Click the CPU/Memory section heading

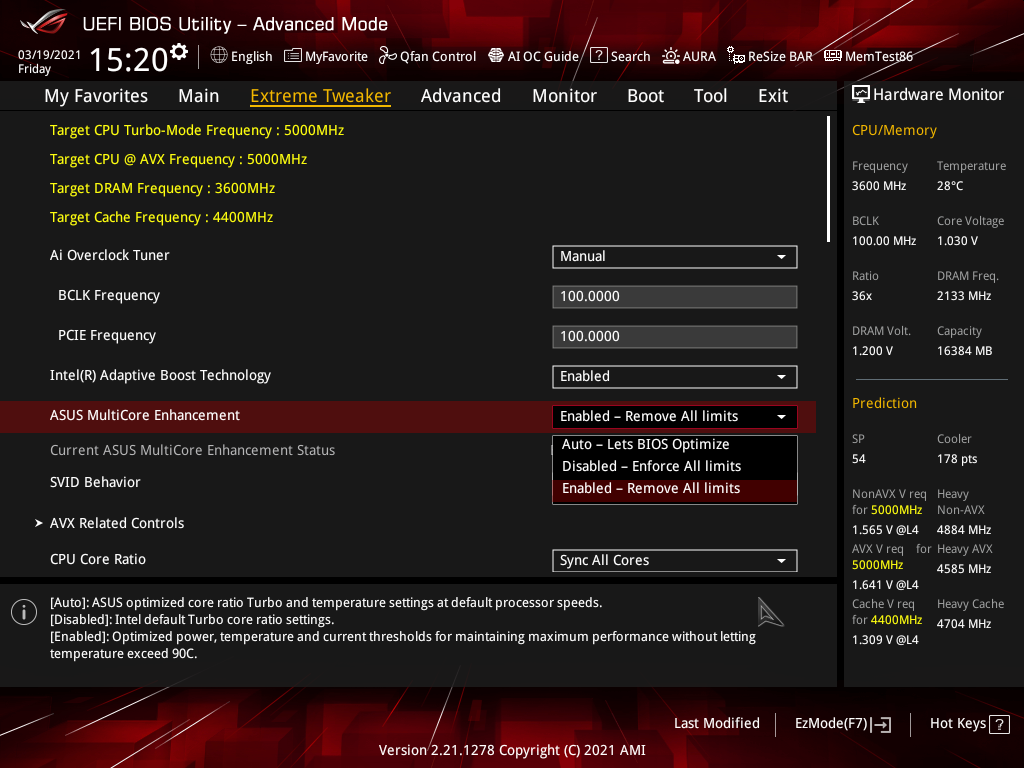pyautogui.click(x=894, y=130)
